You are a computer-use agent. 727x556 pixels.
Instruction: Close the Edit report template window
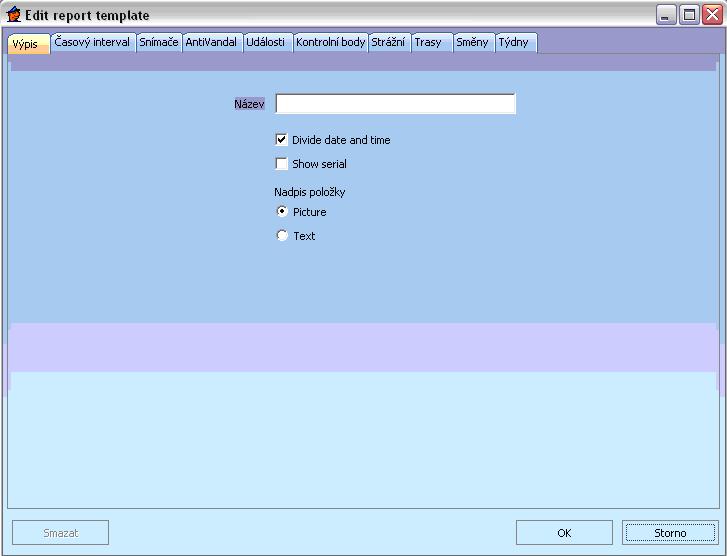(x=712, y=15)
